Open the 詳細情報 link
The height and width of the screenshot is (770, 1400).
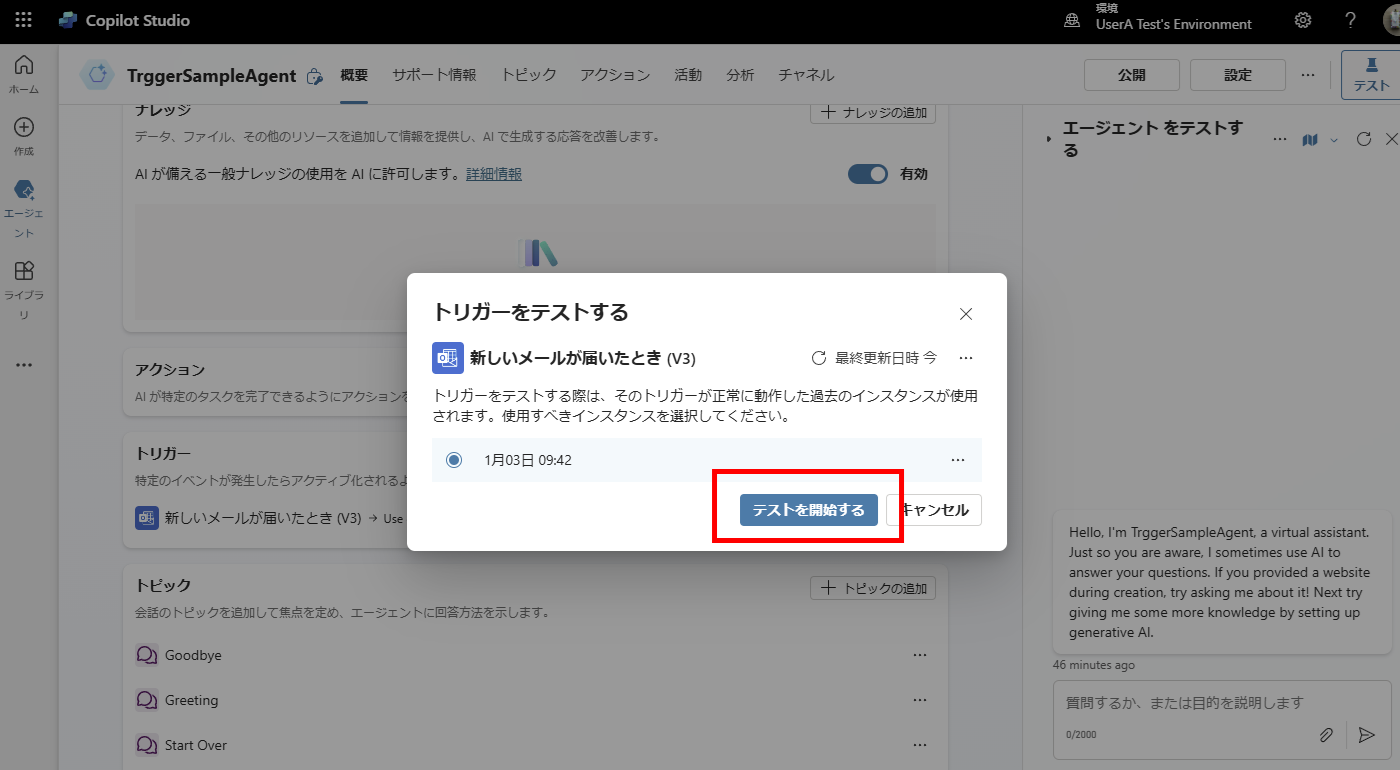(x=493, y=173)
